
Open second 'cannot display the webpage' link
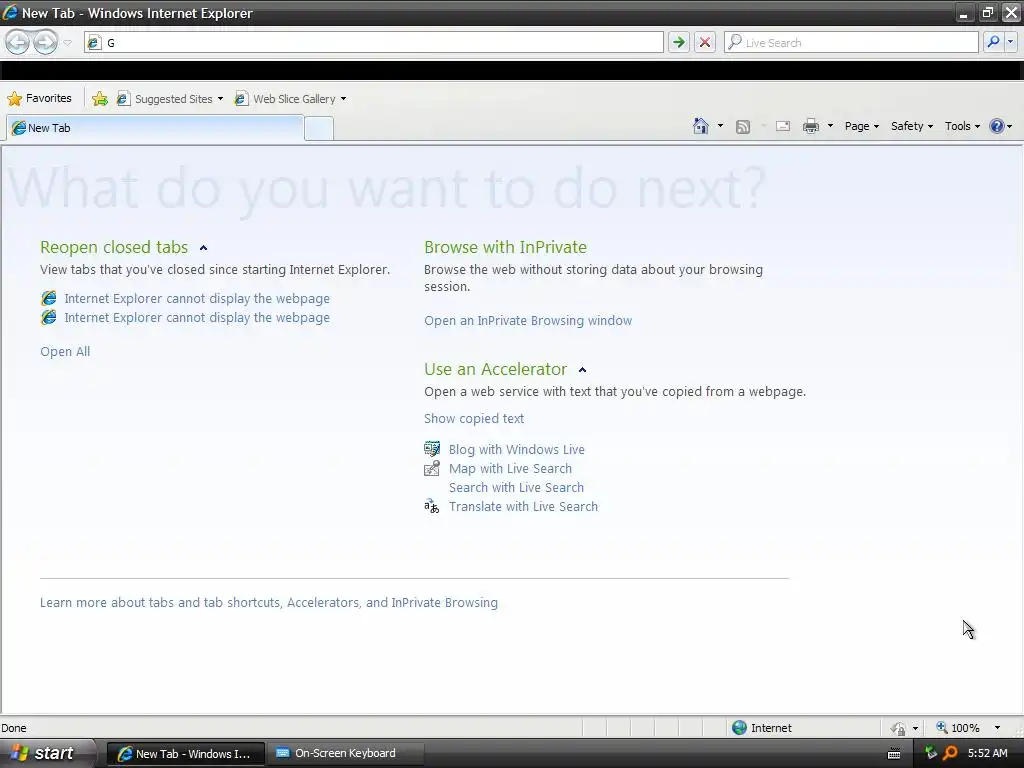tap(197, 317)
